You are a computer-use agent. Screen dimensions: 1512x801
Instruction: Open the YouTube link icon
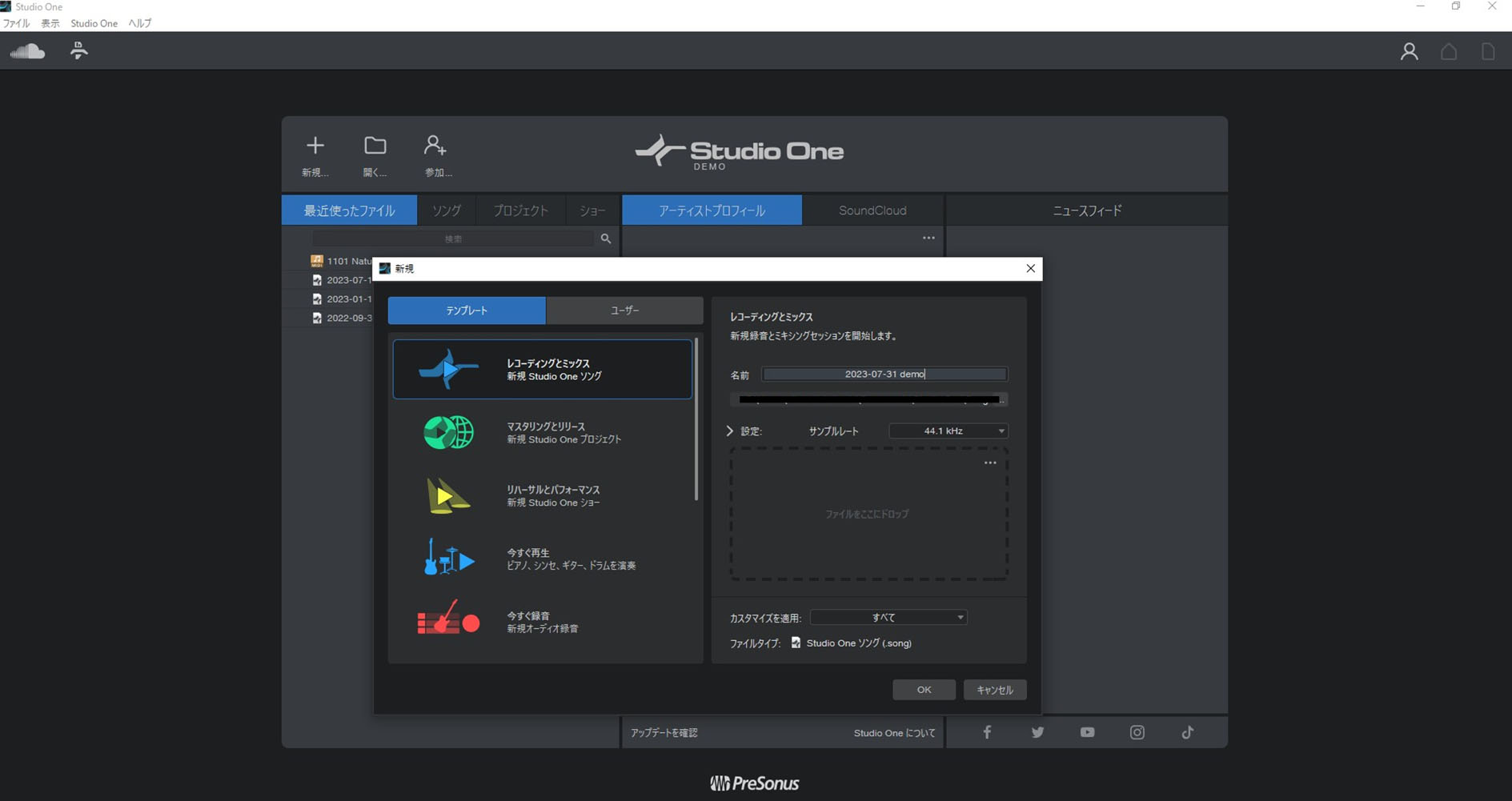(1087, 732)
